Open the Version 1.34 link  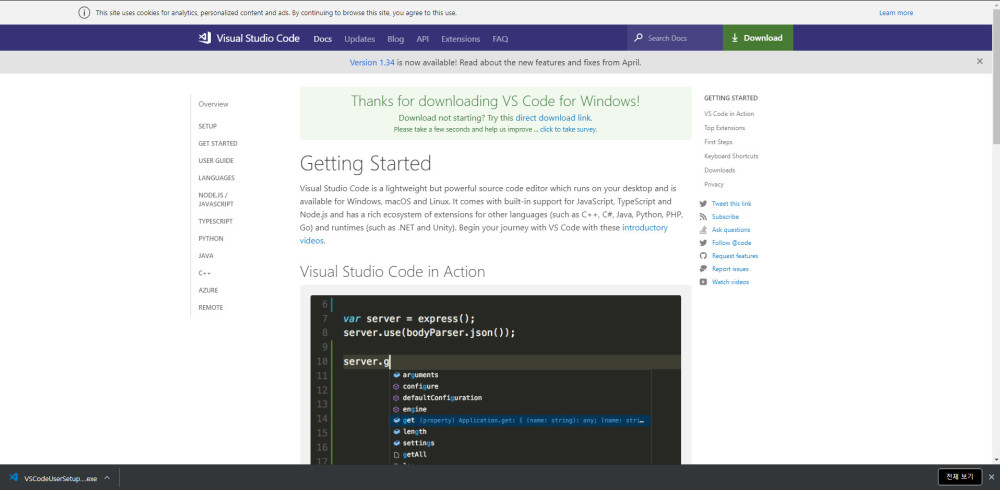(x=372, y=63)
